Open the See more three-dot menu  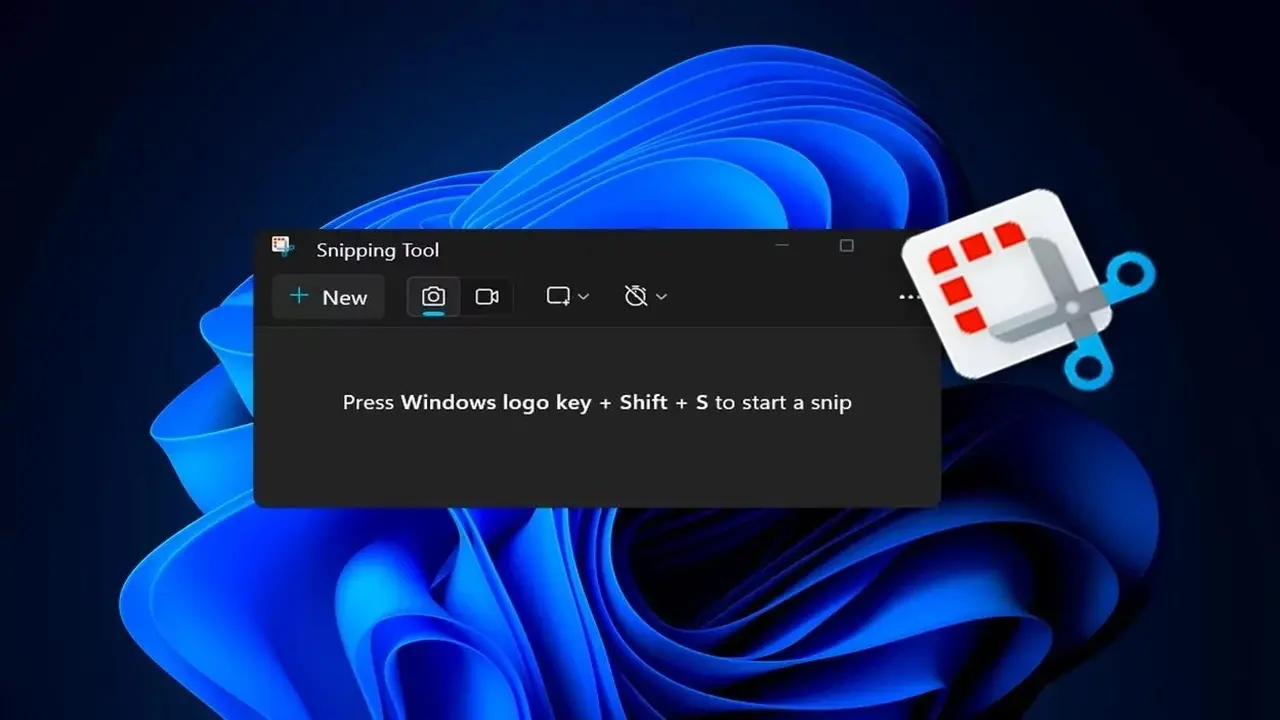908,297
